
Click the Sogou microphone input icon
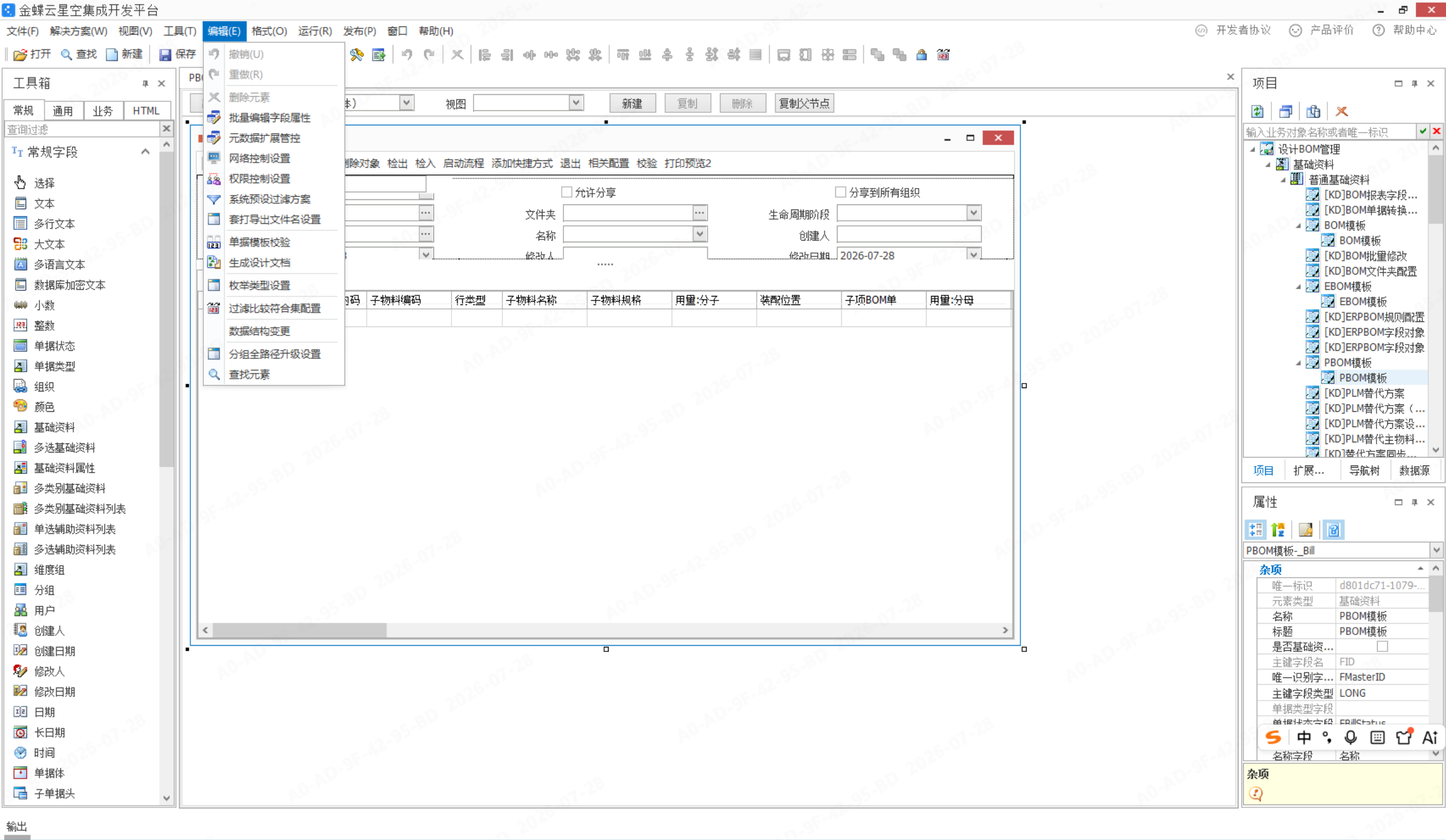click(1351, 737)
